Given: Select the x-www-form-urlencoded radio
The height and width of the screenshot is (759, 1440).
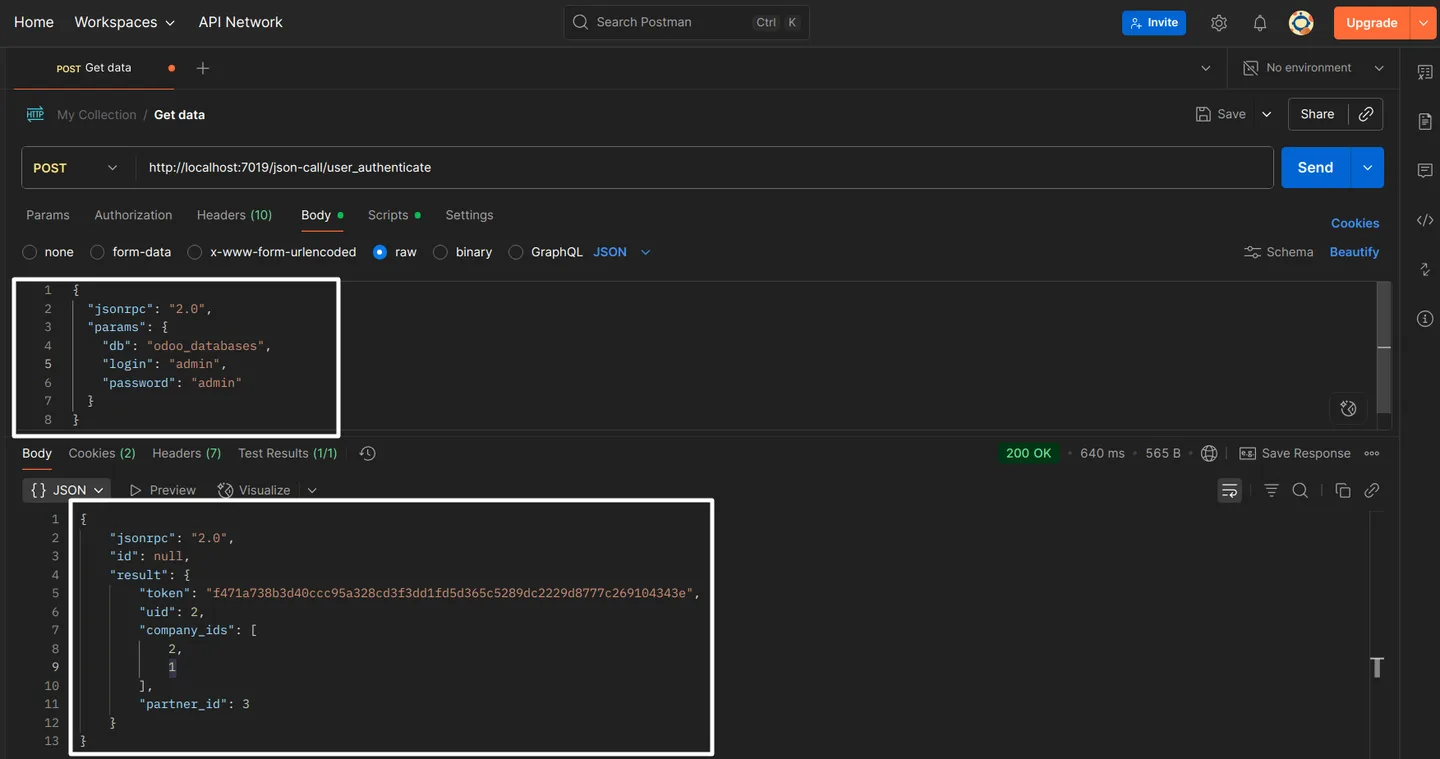Looking at the screenshot, I should (195, 252).
